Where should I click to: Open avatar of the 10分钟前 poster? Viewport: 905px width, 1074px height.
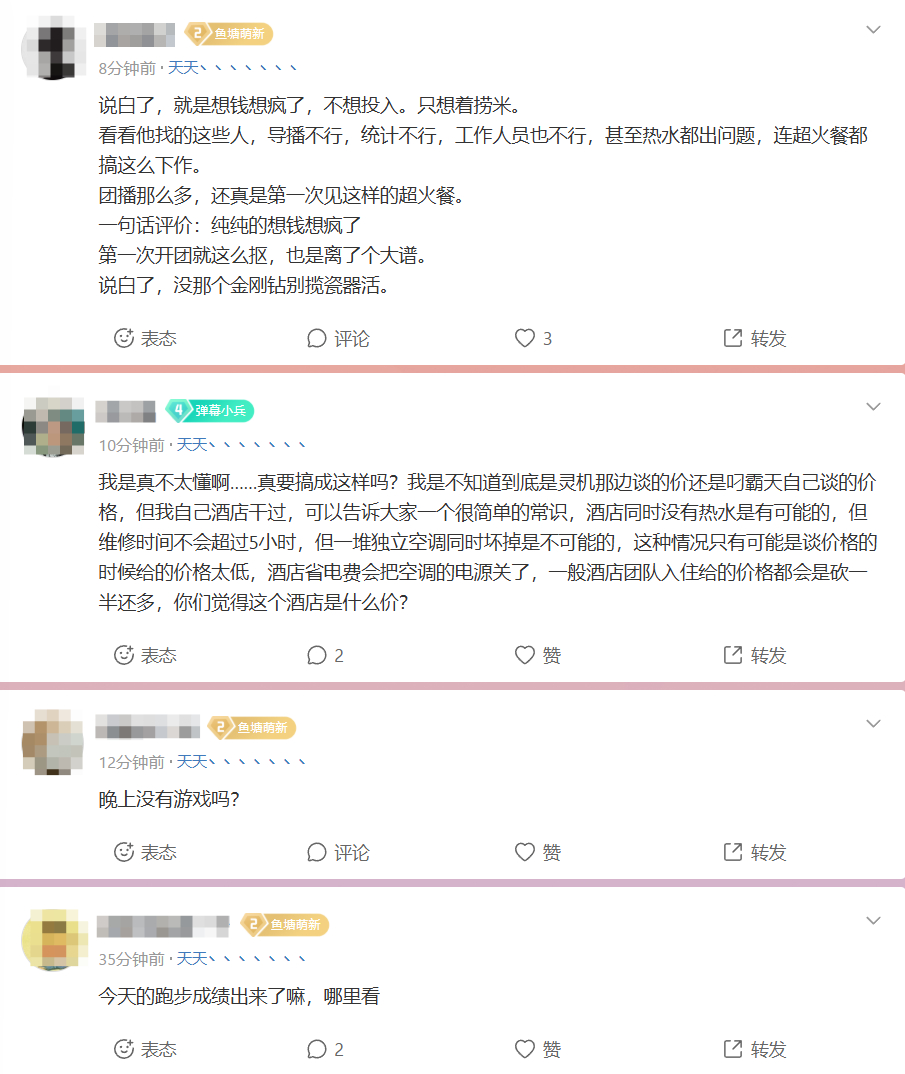pos(53,426)
